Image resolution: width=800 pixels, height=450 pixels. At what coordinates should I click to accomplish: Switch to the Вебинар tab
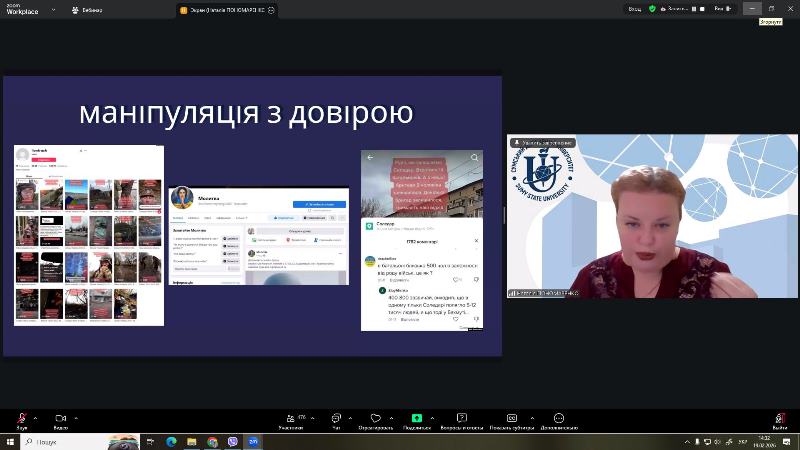point(92,9)
